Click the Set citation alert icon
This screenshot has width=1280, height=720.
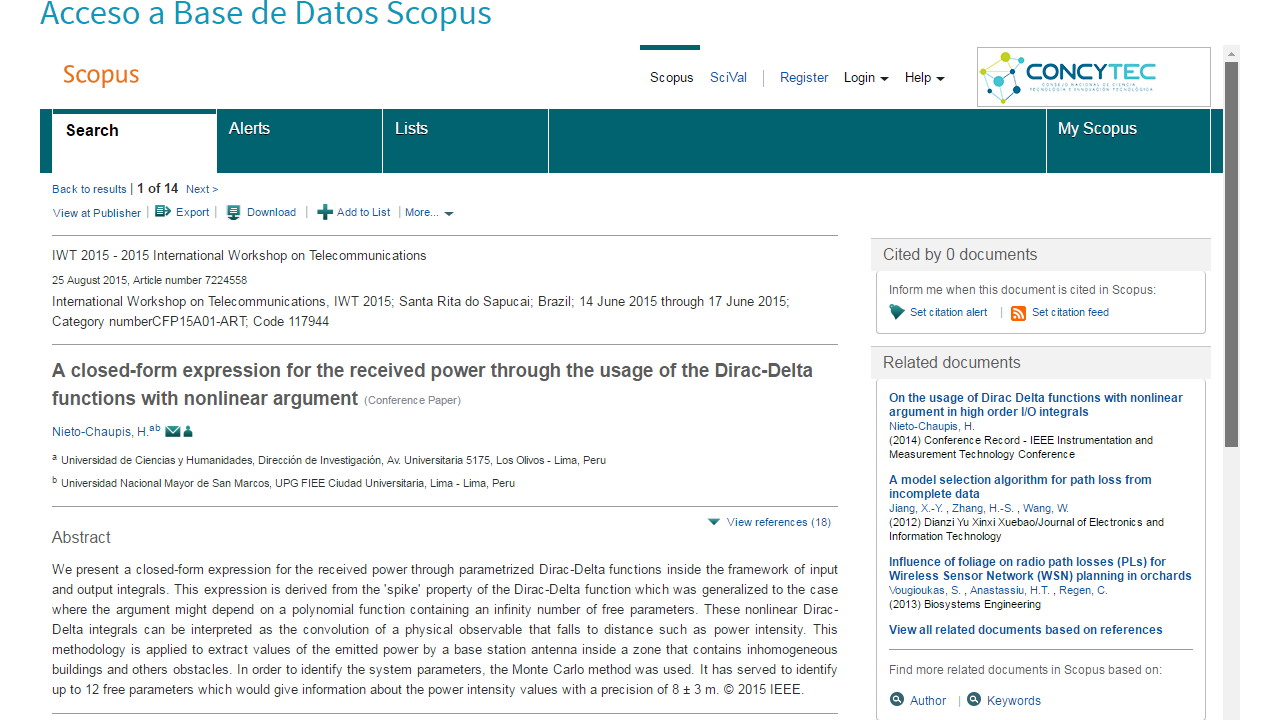[897, 313]
